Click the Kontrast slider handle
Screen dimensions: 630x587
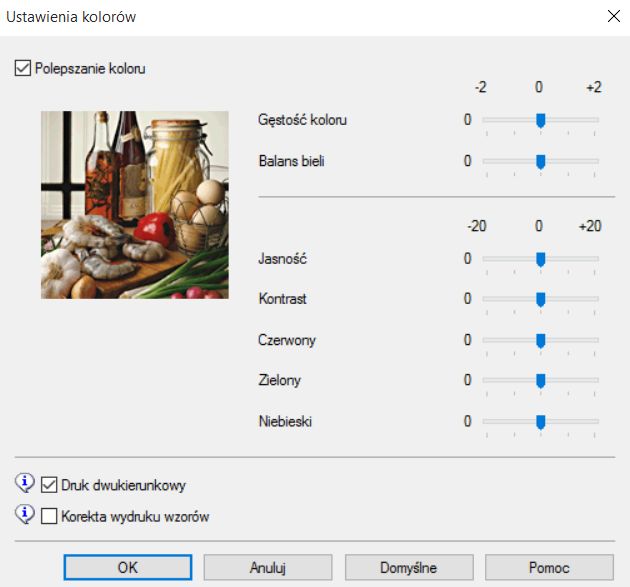541,299
